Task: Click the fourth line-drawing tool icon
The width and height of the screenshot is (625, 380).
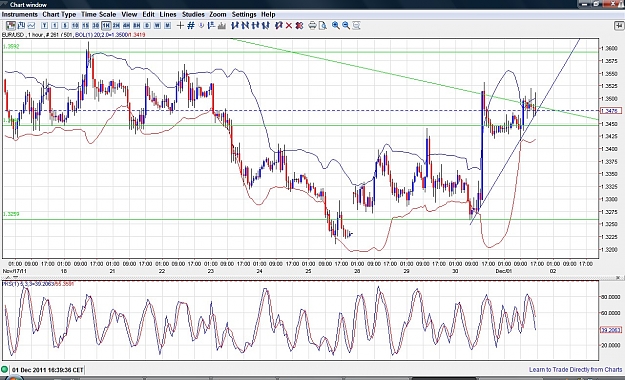Action: (x=266, y=26)
